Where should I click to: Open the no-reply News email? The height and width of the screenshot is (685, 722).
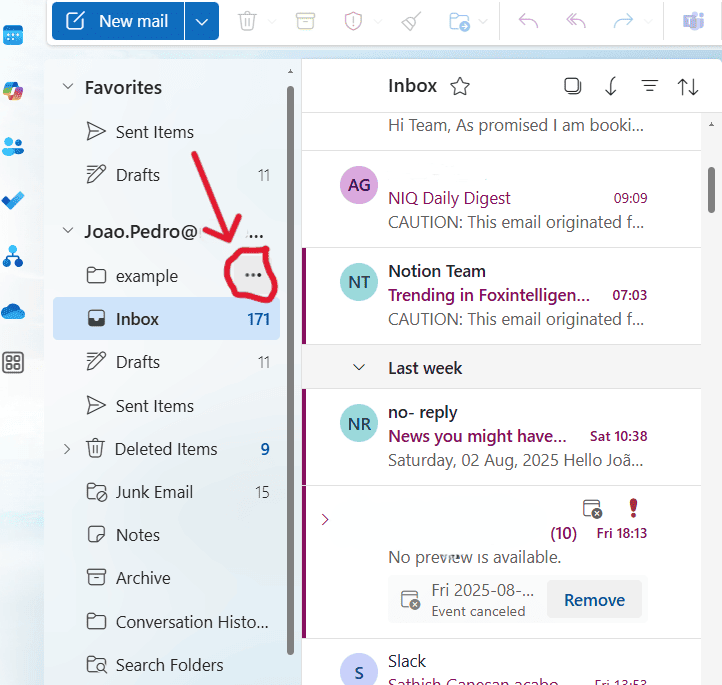[x=501, y=437]
